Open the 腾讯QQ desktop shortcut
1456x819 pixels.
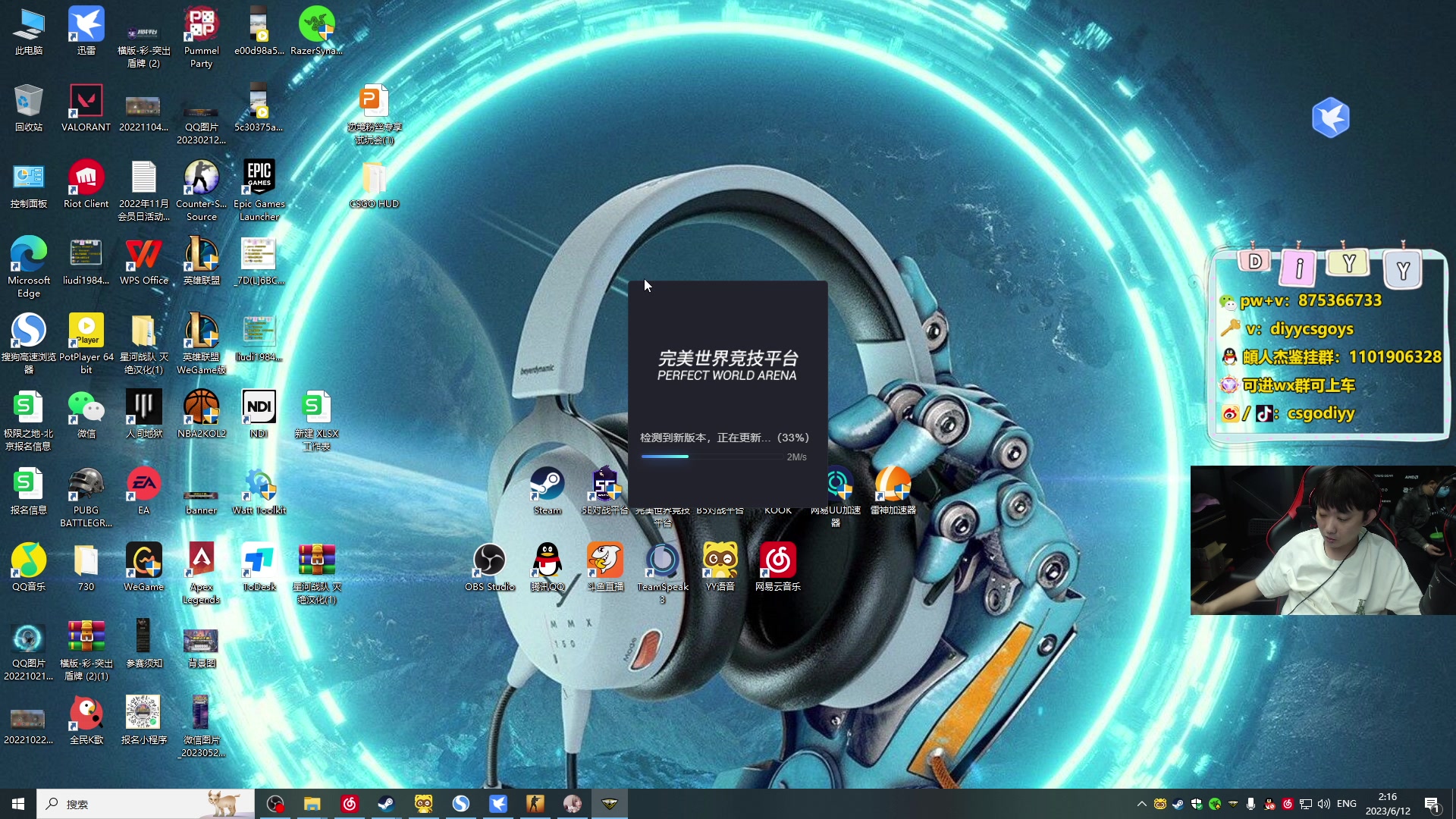tap(548, 568)
